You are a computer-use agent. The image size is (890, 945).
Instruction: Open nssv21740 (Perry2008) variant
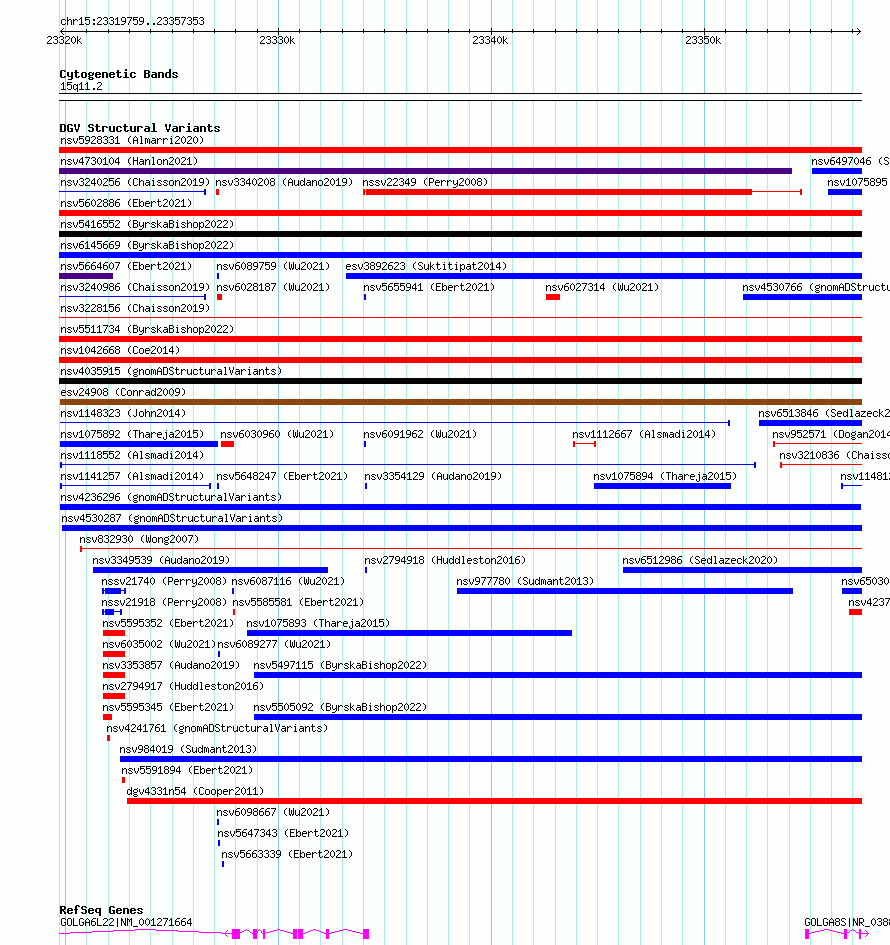coord(164,582)
